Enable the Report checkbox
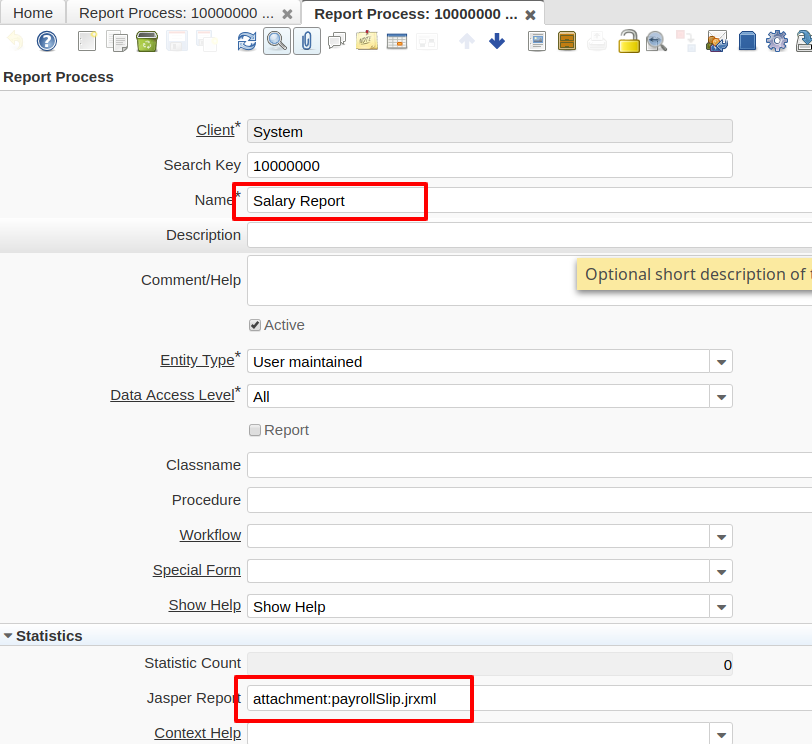This screenshot has width=812, height=744. point(254,429)
